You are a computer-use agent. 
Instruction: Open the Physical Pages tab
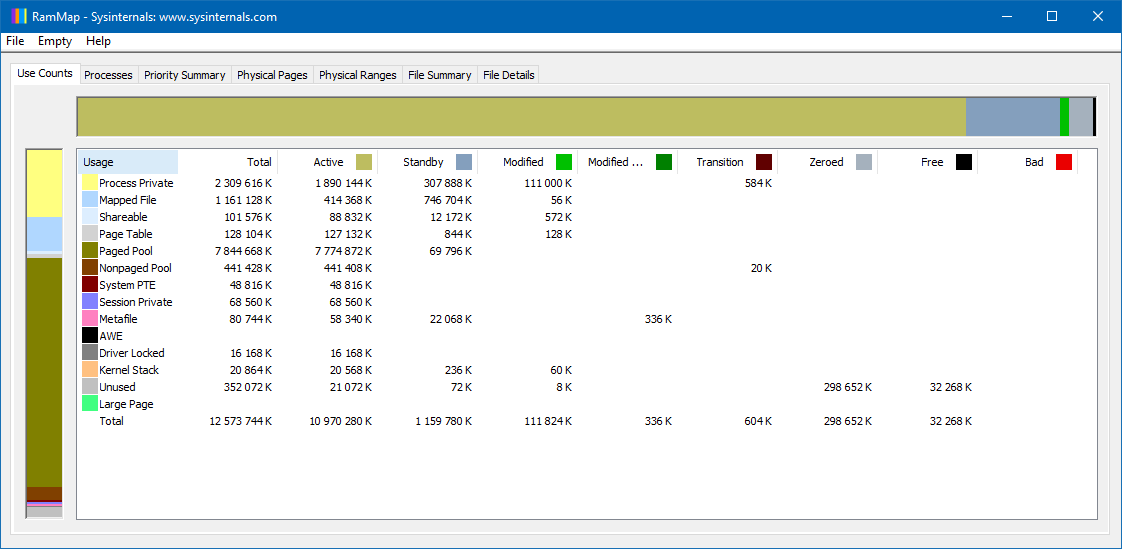tap(272, 75)
